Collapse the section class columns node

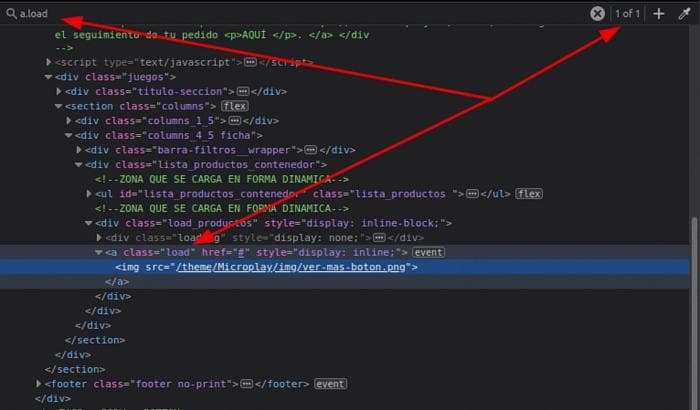click(x=58, y=106)
